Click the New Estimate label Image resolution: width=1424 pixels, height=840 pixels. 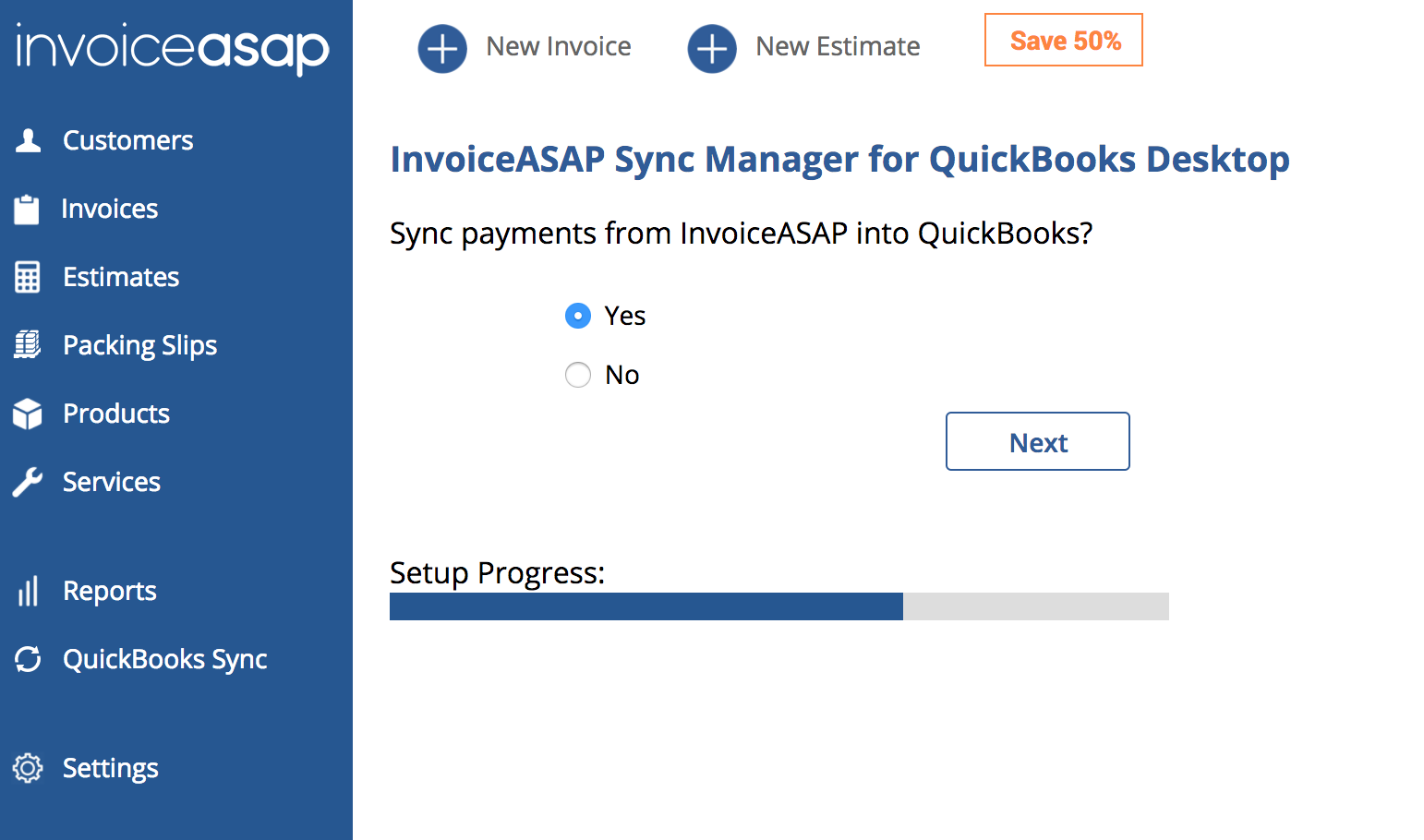pyautogui.click(x=838, y=46)
